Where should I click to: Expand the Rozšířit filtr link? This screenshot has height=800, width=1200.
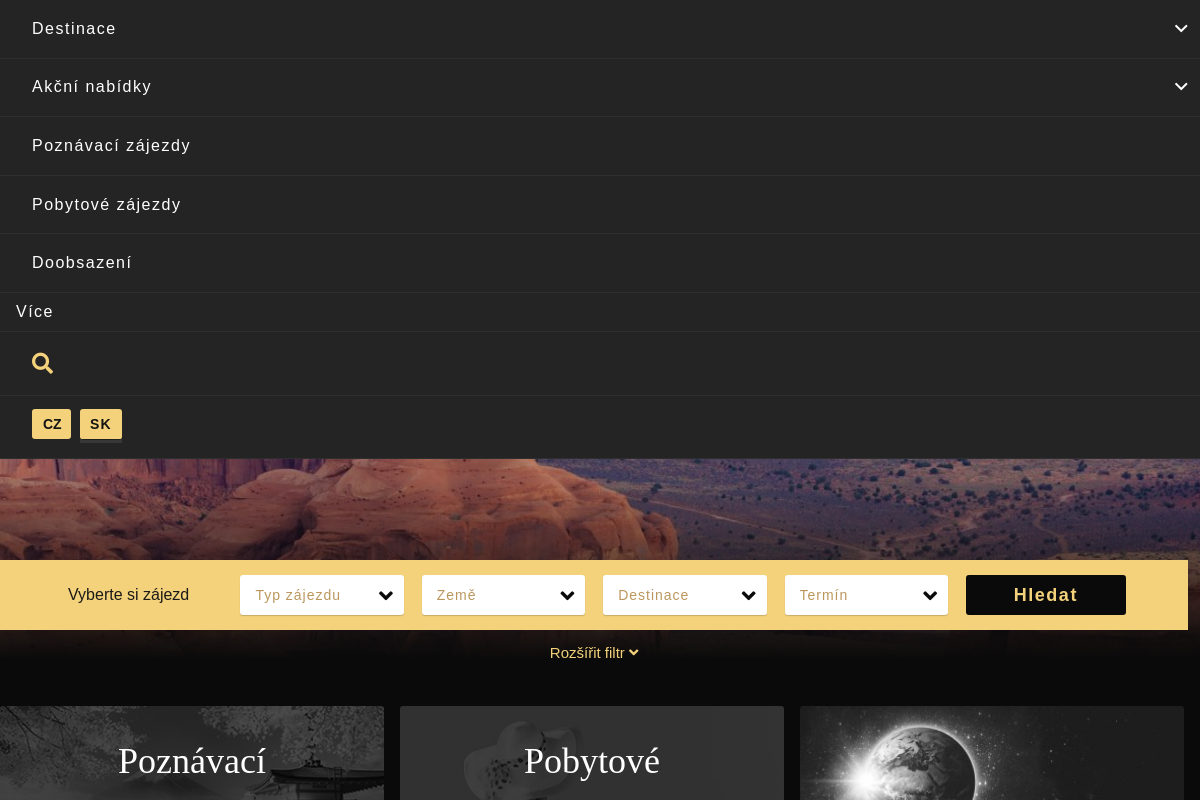[594, 653]
